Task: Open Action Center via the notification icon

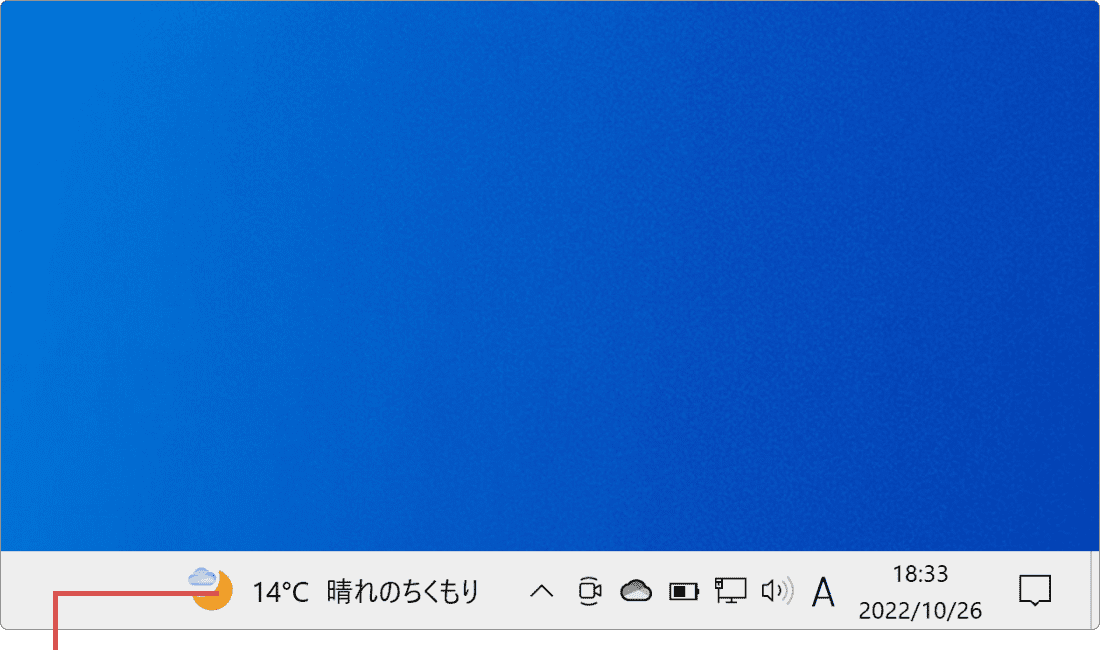Action: (1036, 591)
